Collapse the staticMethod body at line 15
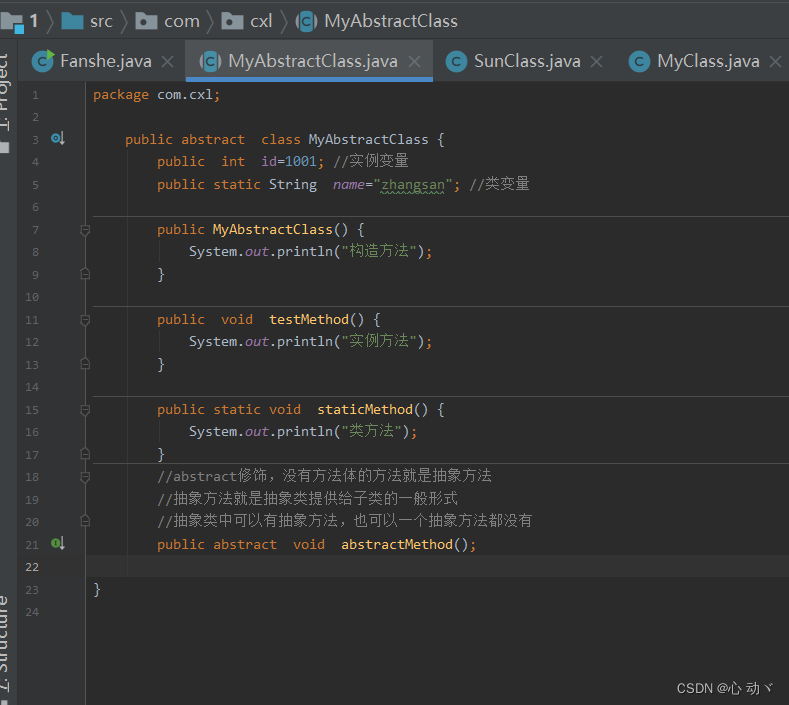 tap(85, 410)
